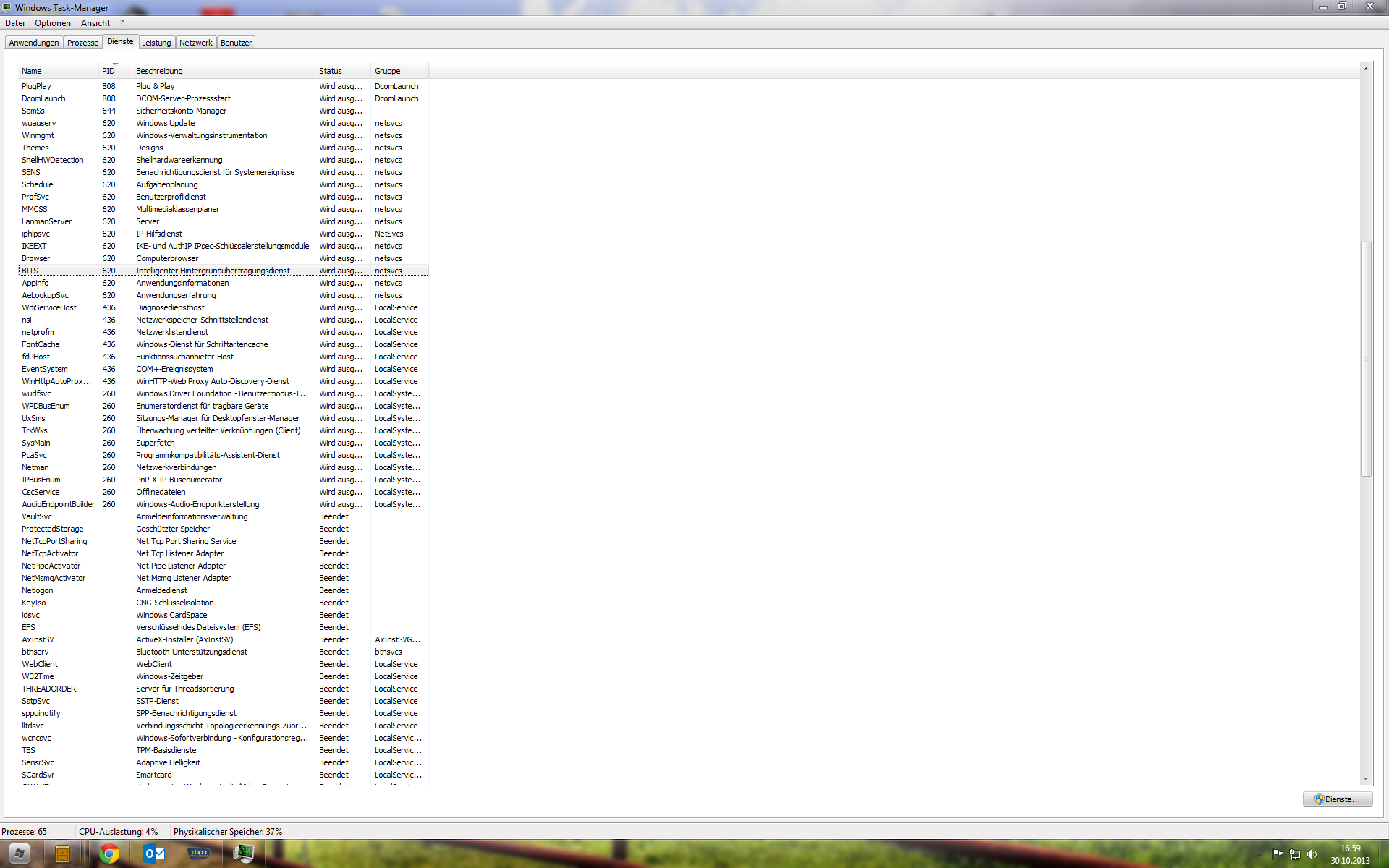
Task: Open the file cabinet taskbar icon
Action: coord(63,854)
